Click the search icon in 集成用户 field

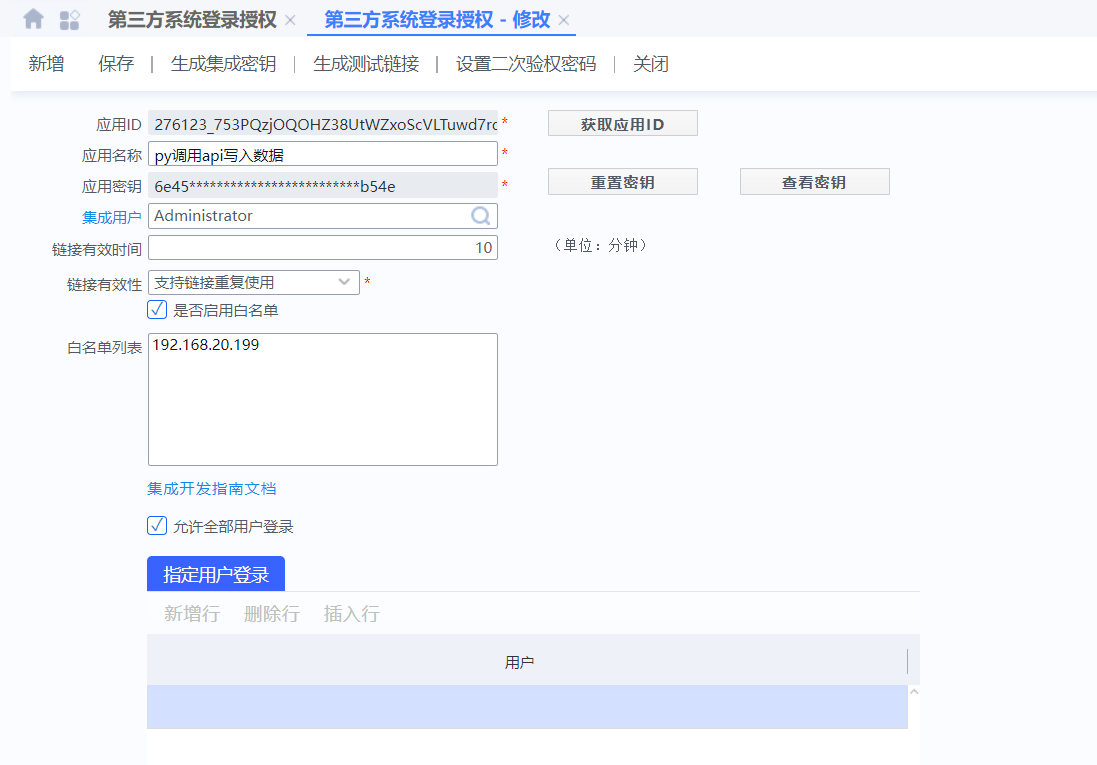point(480,216)
